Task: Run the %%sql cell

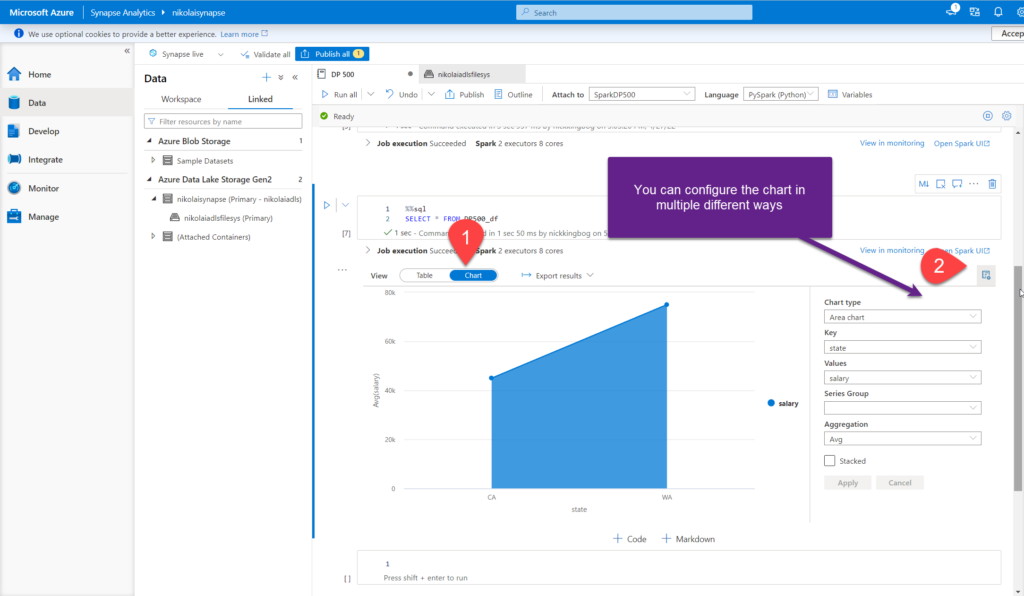Action: [x=327, y=205]
